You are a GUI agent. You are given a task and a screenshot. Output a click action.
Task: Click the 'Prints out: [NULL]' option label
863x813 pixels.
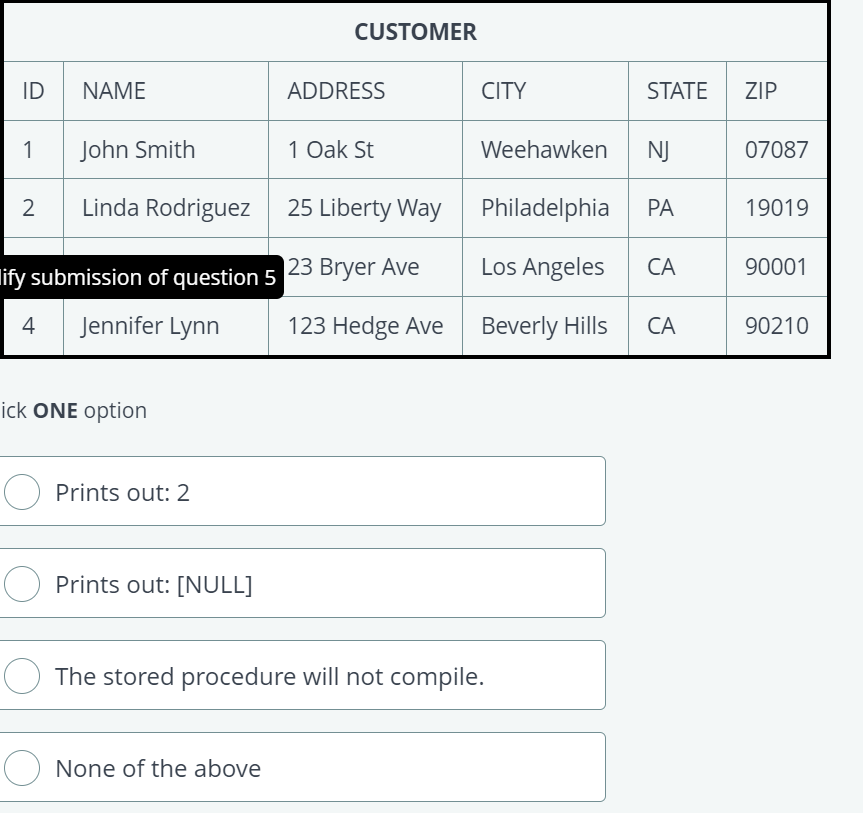154,584
